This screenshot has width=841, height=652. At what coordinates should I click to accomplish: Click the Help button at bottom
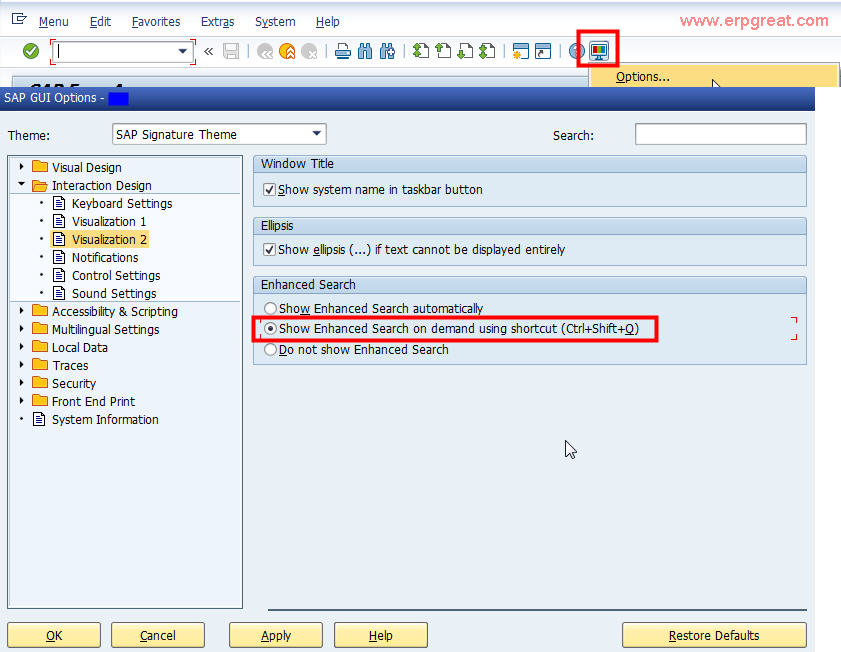coord(381,635)
